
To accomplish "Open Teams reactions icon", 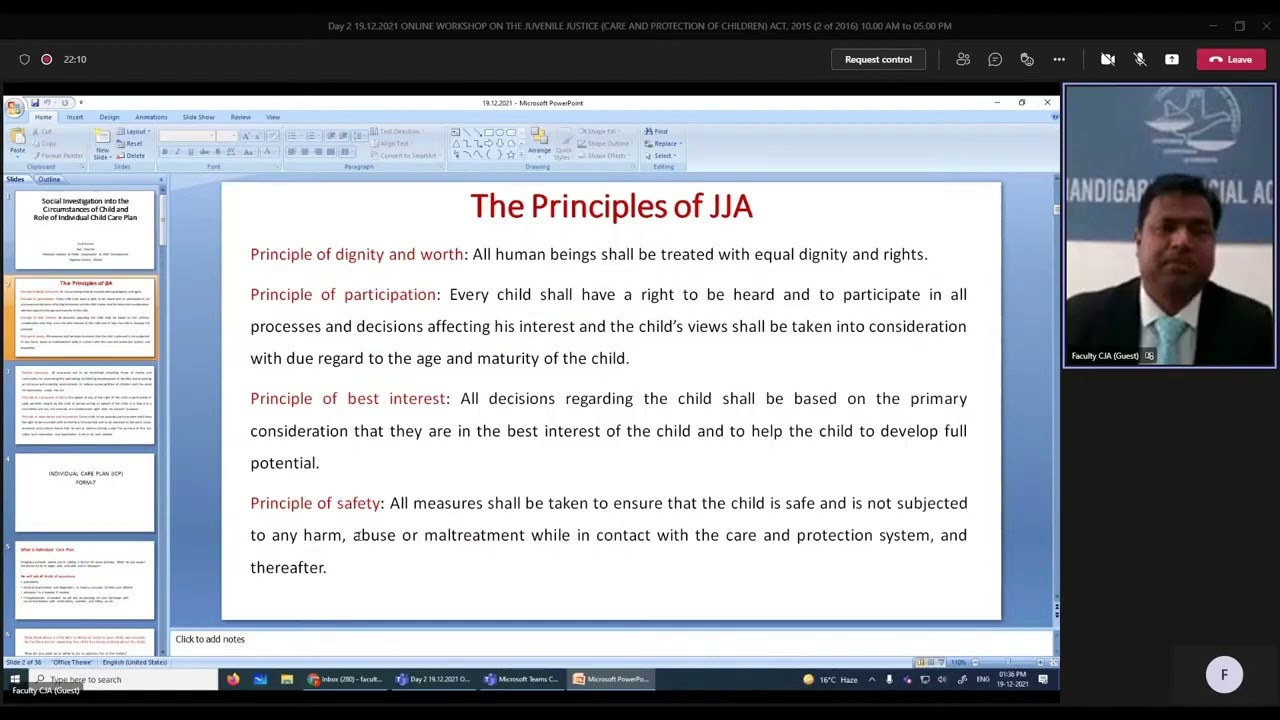I will coord(1027,59).
